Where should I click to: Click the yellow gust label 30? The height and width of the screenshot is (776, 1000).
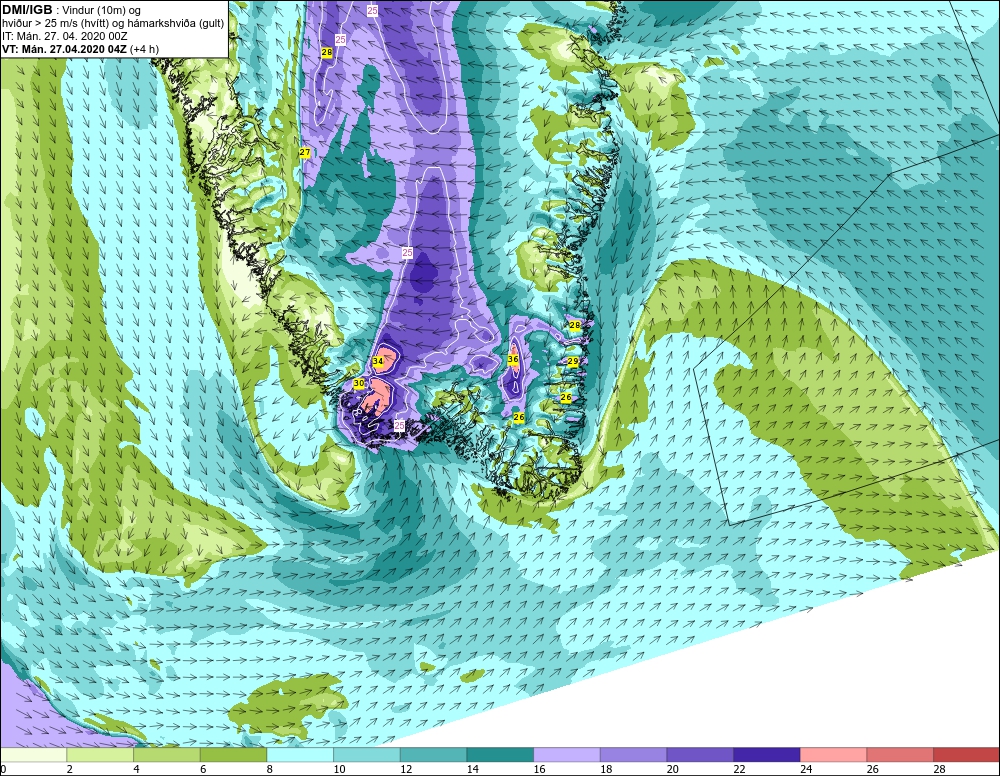(359, 383)
